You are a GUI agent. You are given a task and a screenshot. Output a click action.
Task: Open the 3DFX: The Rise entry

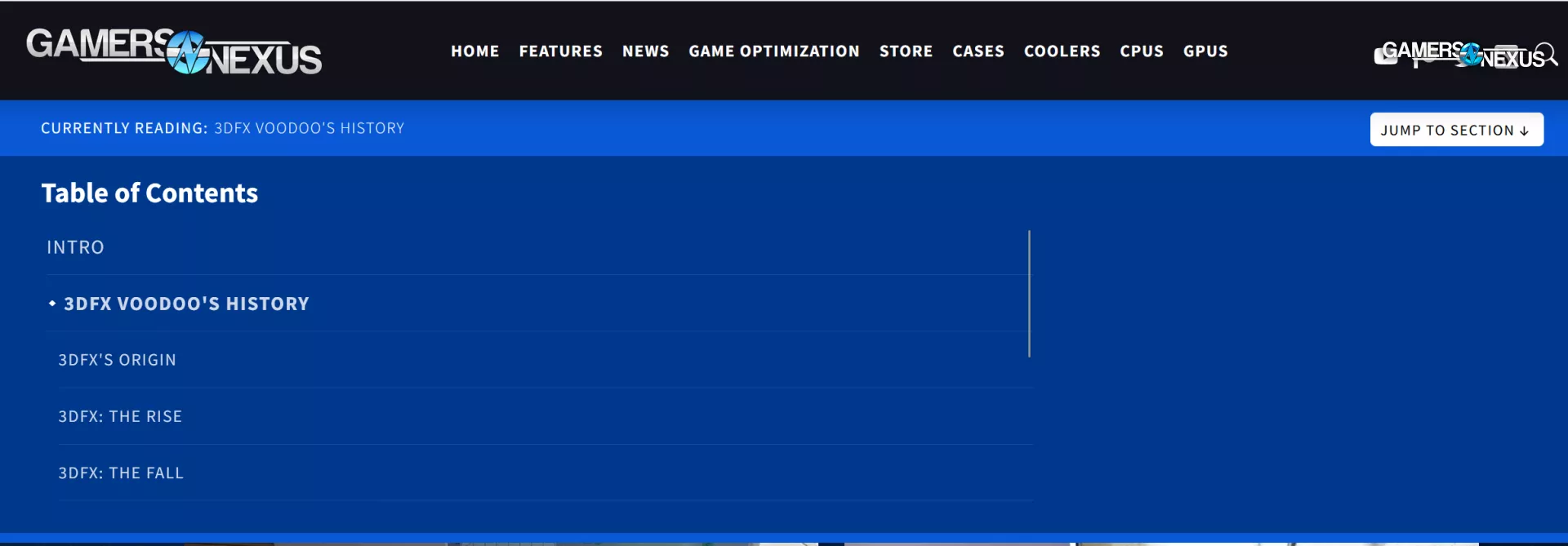[x=120, y=416]
